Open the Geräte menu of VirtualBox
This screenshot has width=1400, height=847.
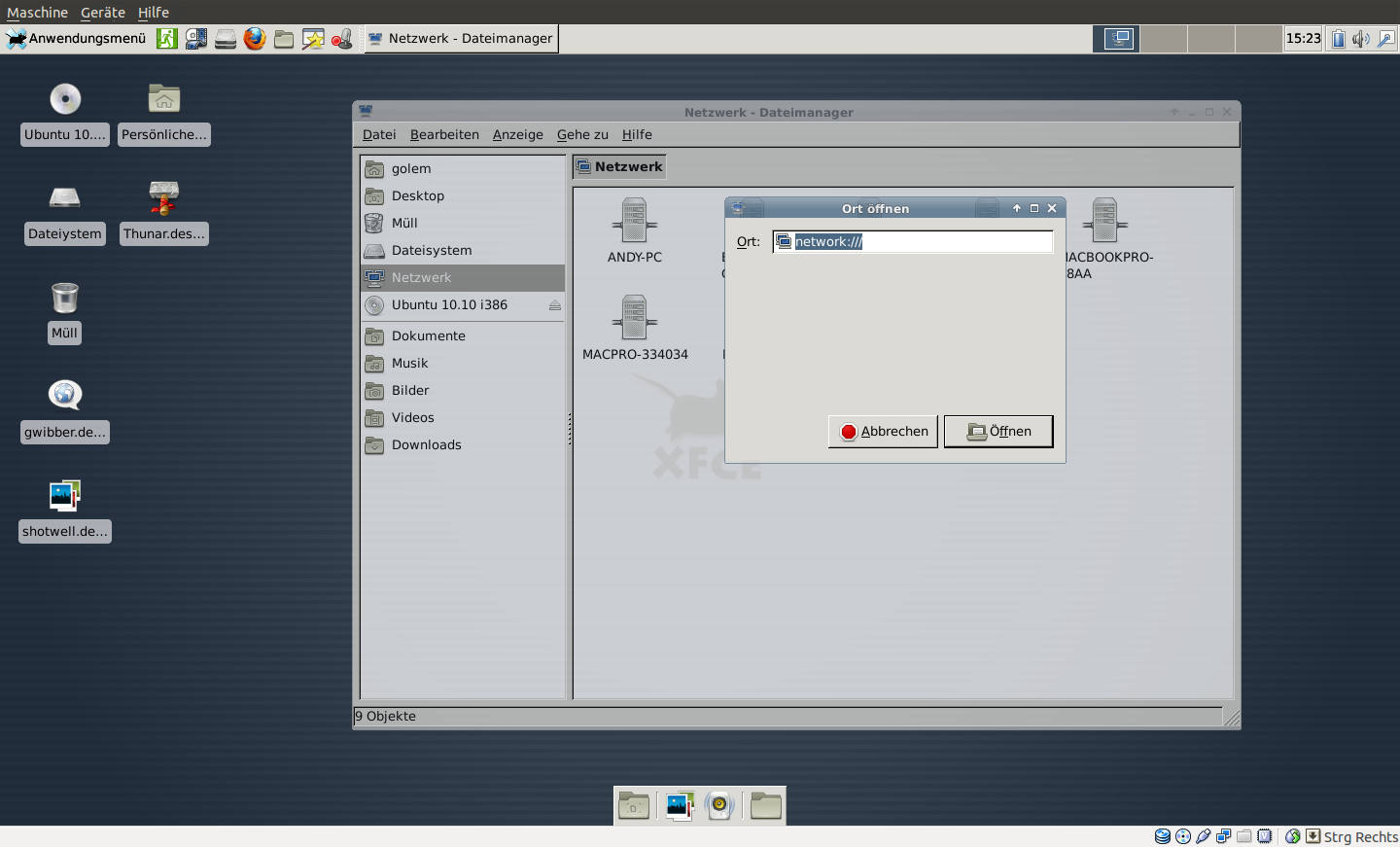(101, 12)
